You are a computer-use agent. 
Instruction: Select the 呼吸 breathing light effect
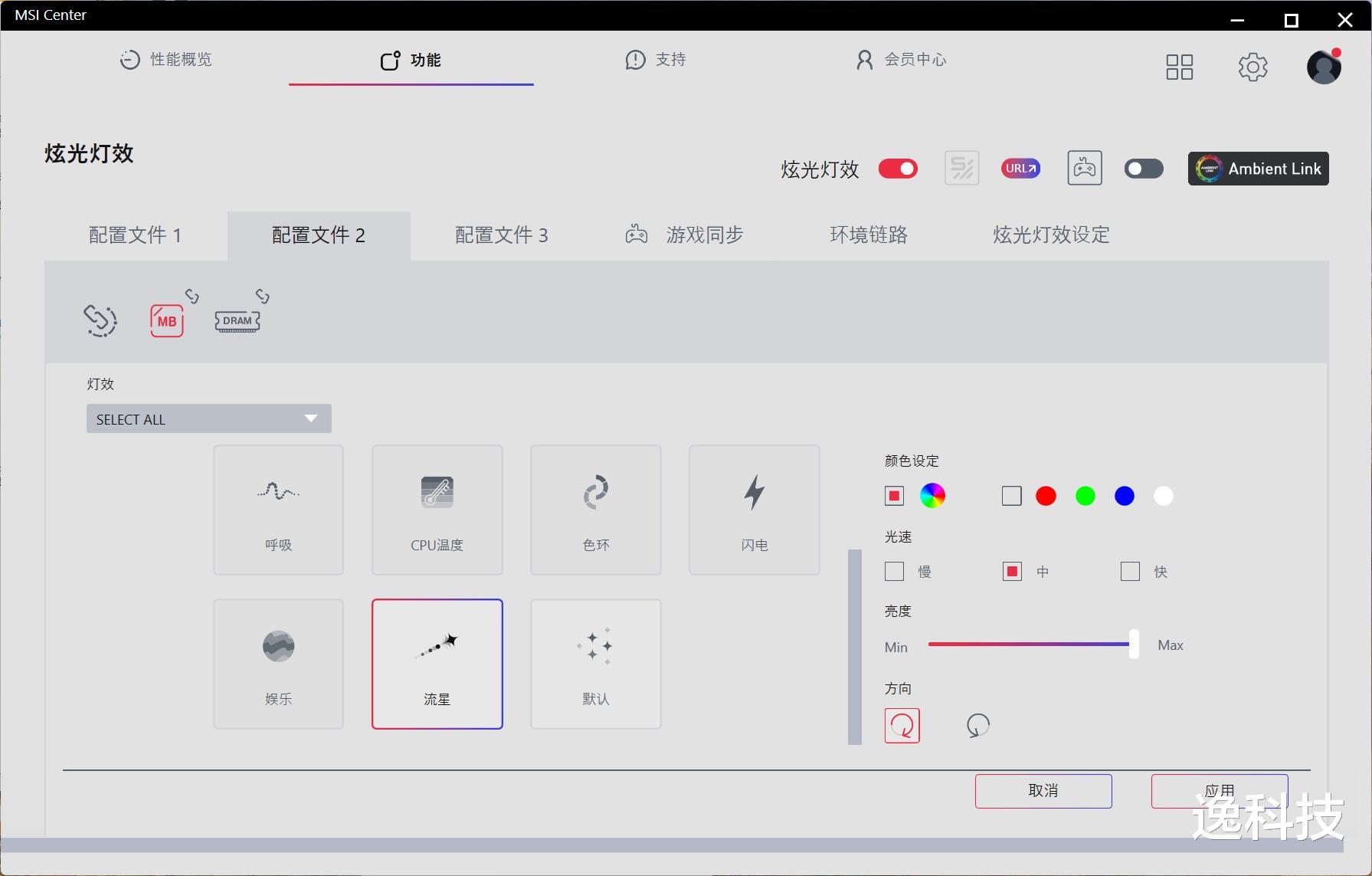pyautogui.click(x=278, y=510)
